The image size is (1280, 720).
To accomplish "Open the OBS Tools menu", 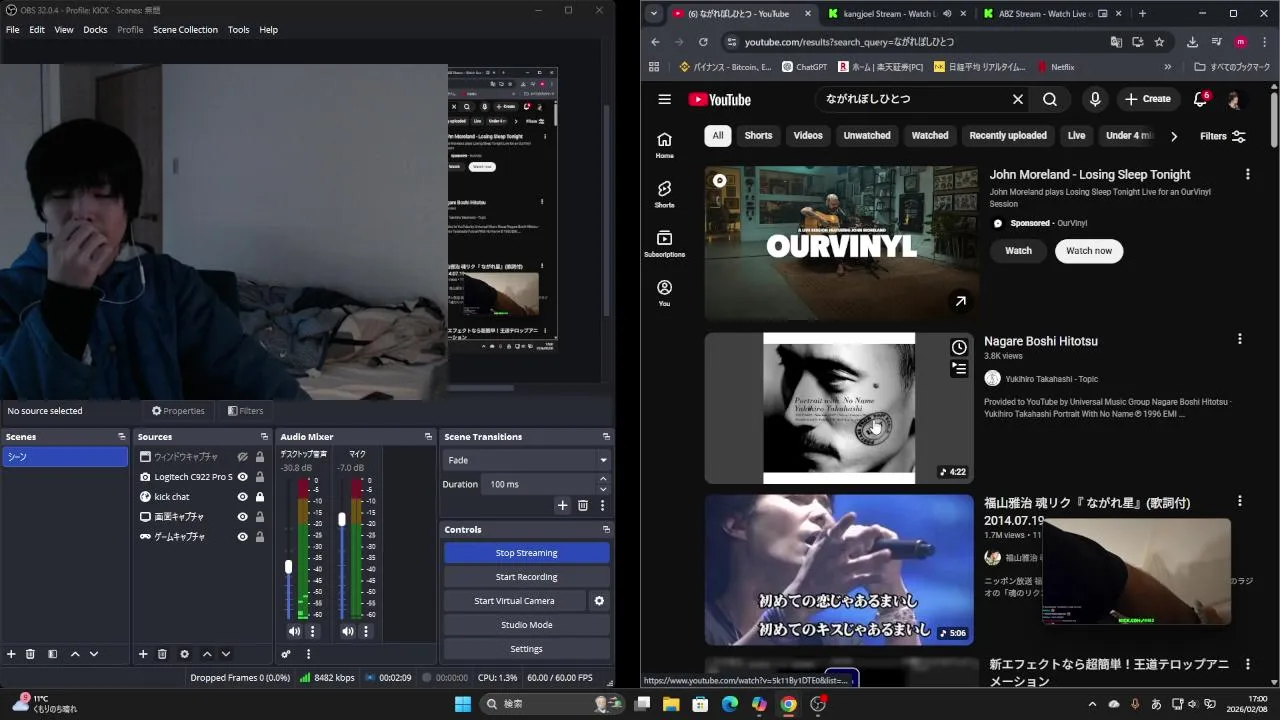I will [238, 30].
